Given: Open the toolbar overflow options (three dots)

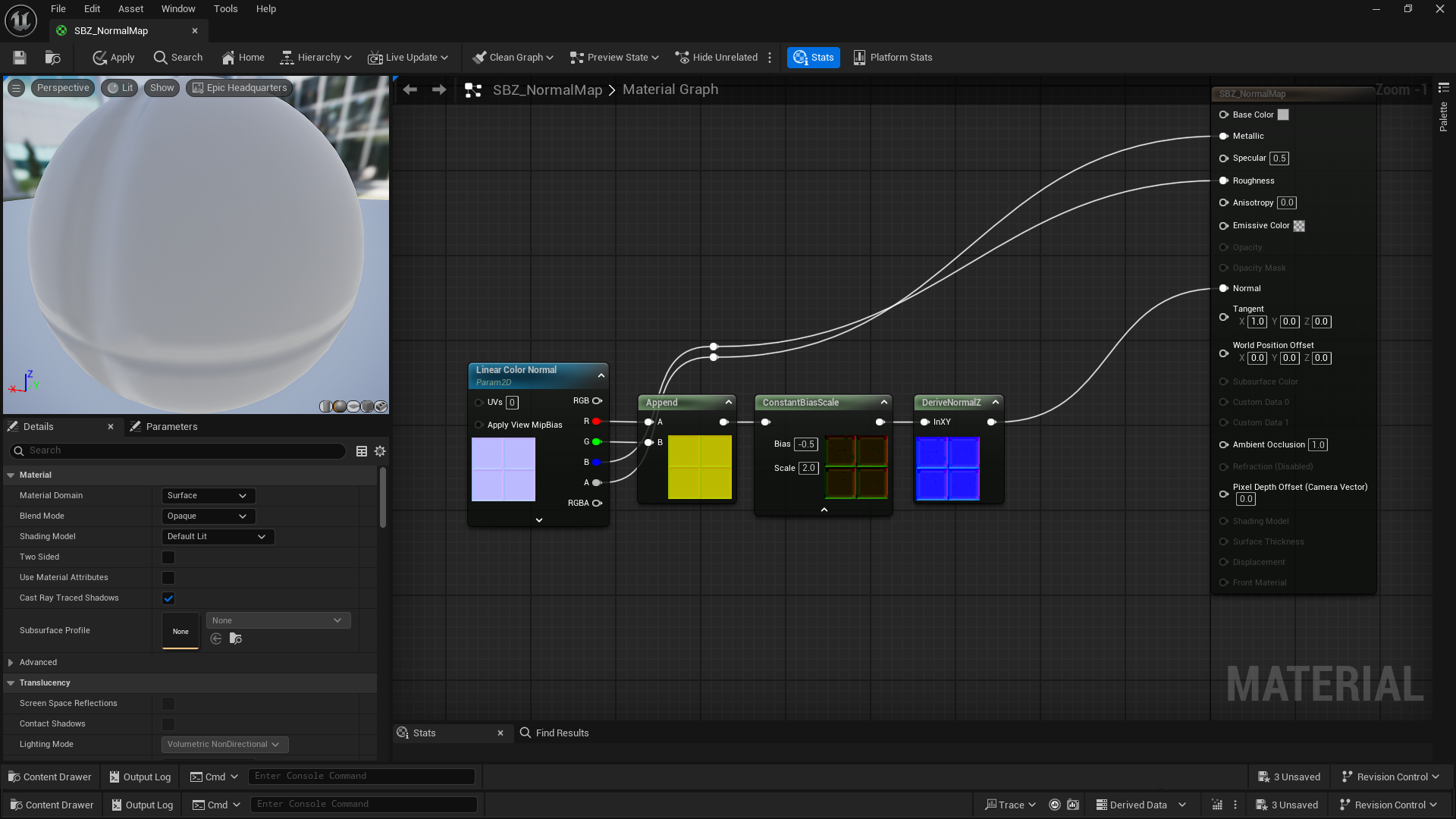Looking at the screenshot, I should [770, 58].
